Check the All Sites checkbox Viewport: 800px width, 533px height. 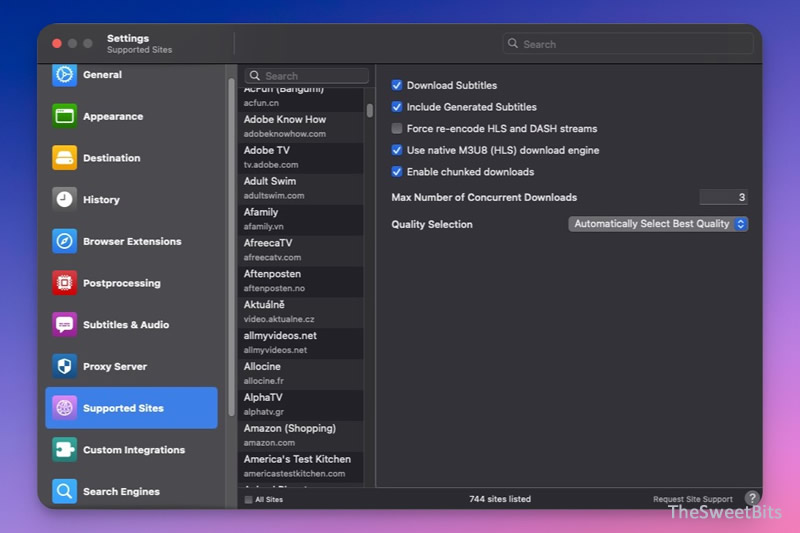[248, 499]
